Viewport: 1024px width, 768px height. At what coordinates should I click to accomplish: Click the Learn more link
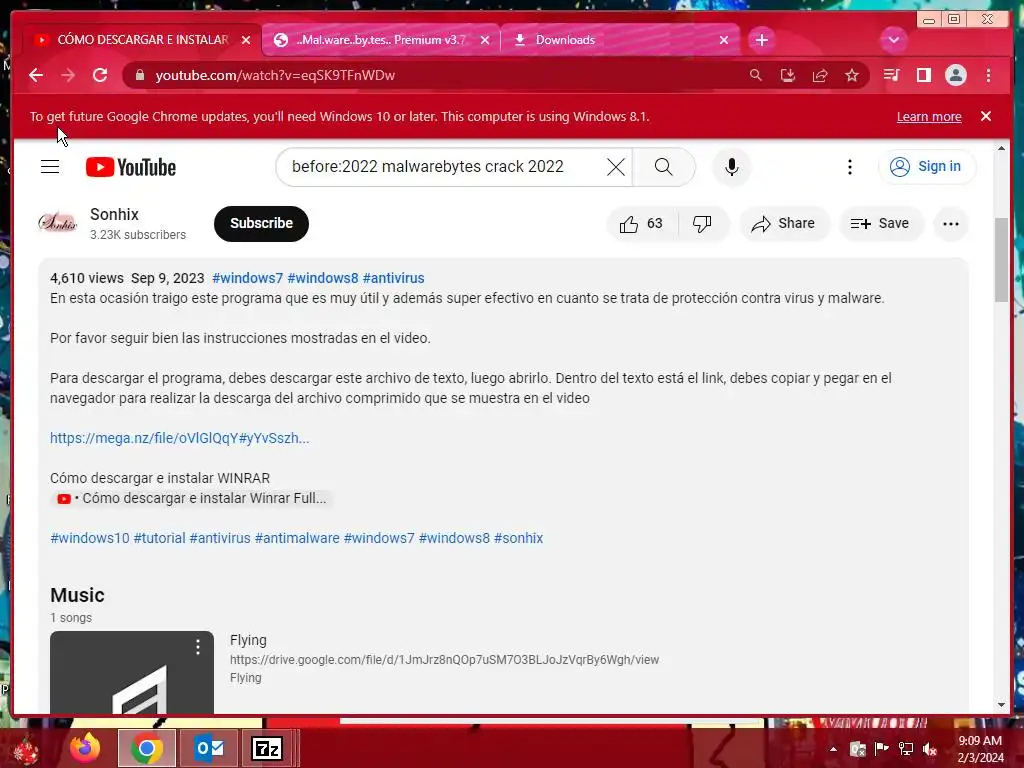pos(929,116)
